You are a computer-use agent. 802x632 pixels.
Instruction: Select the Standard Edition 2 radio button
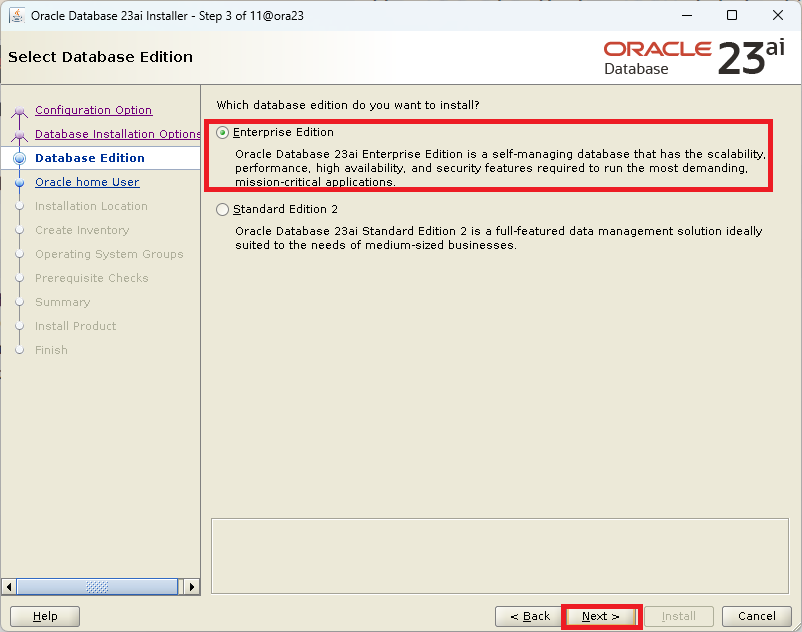click(222, 210)
